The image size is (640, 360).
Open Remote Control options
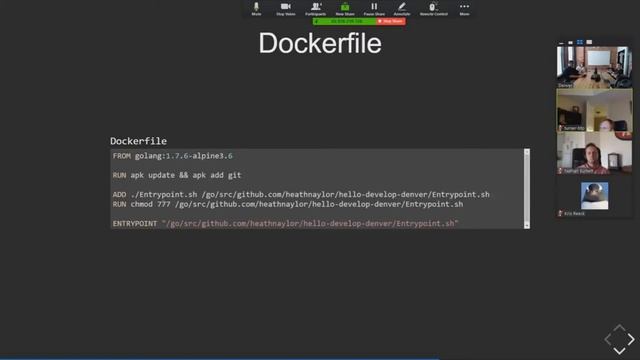pos(433,9)
